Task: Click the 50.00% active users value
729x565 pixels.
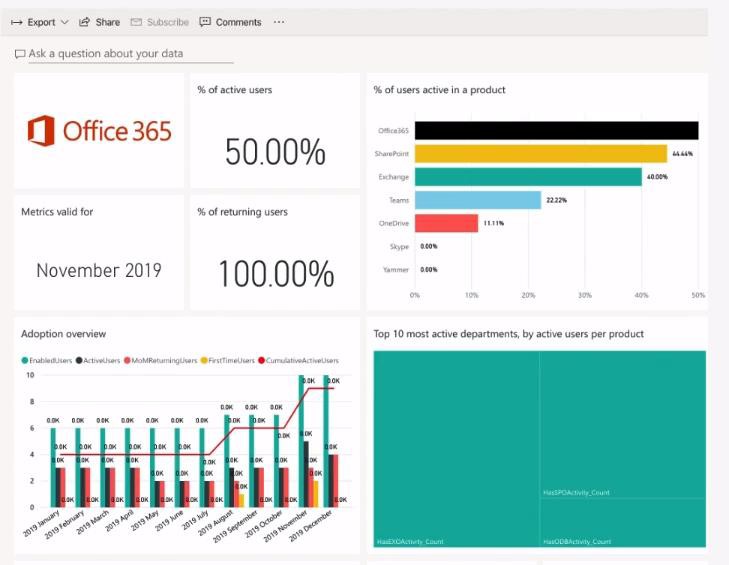Action: tap(275, 152)
